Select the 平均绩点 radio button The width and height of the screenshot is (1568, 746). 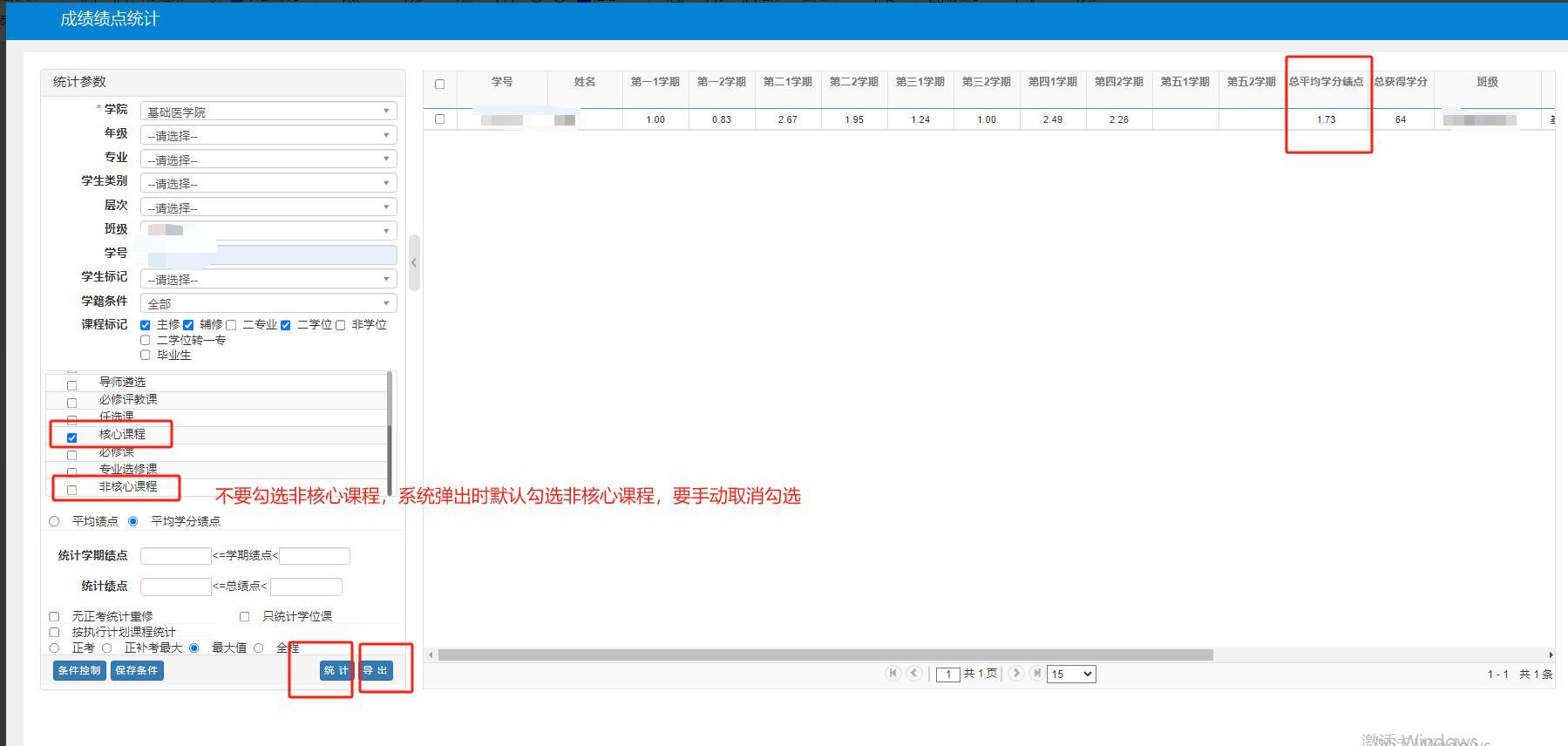55,521
